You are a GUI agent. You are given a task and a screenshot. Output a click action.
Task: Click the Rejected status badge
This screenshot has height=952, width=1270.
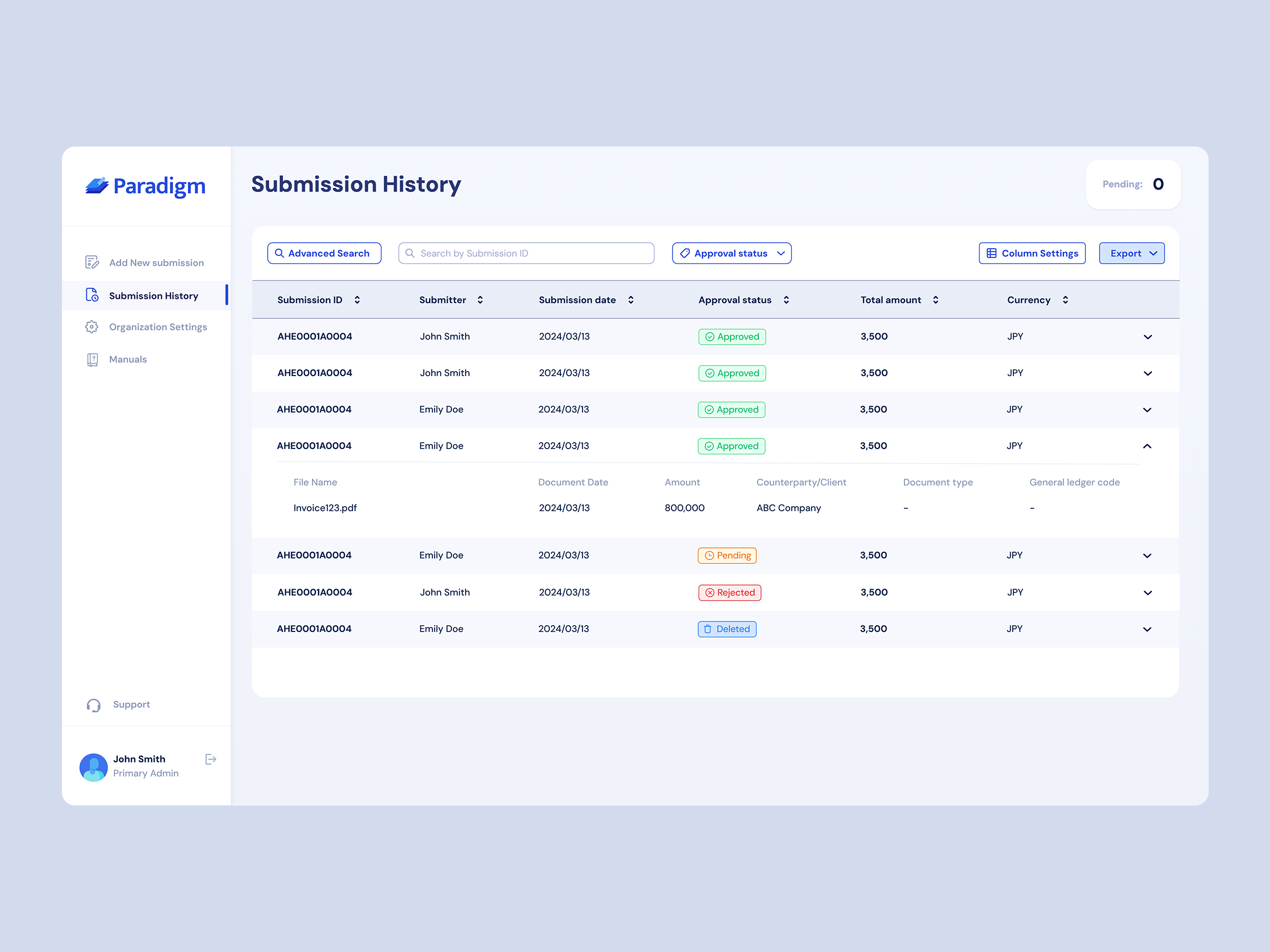point(730,592)
